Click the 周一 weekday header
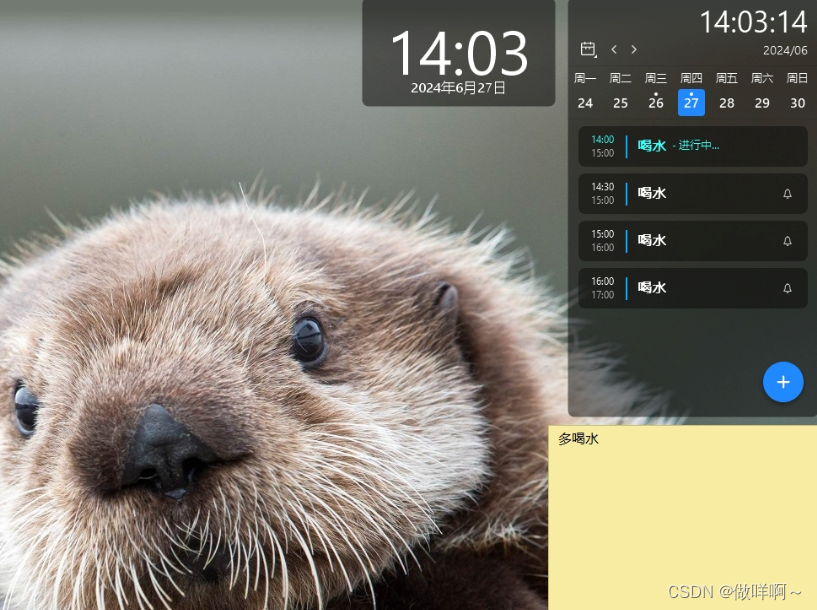The width and height of the screenshot is (817, 610). pos(585,78)
